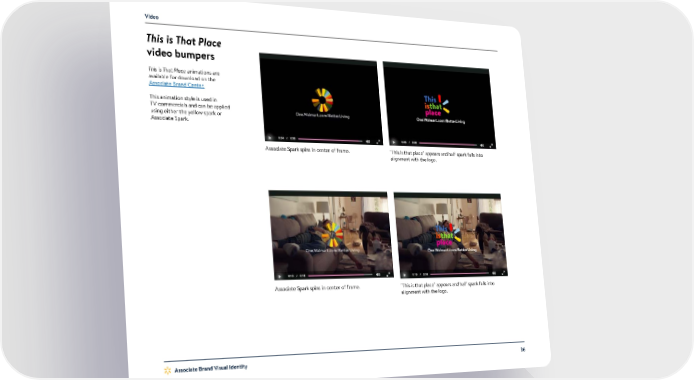Click the 'This animation style is used' paragraph
This screenshot has width=694, height=380.
click(x=190, y=107)
